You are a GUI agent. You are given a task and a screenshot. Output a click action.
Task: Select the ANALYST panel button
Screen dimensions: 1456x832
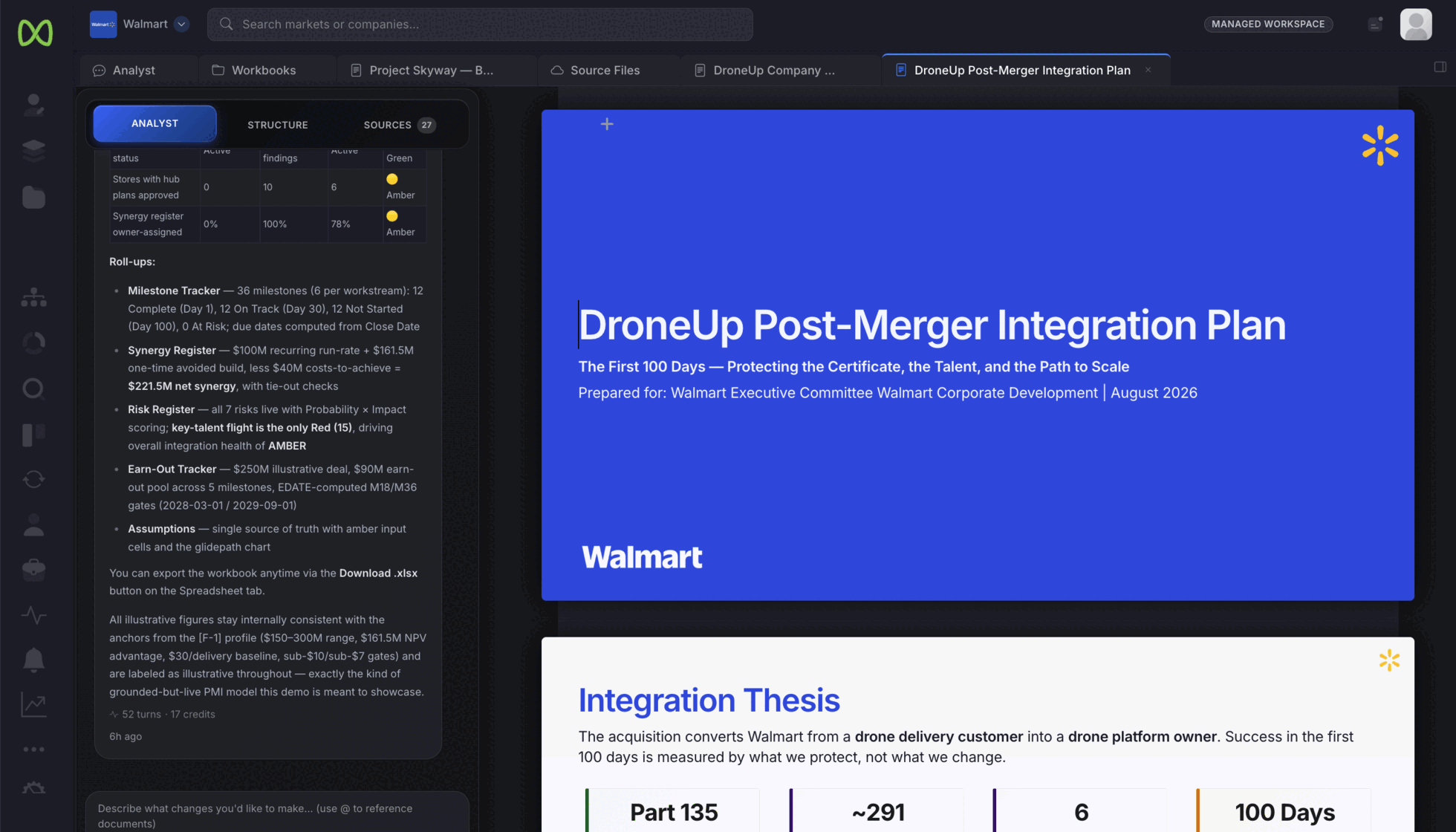[155, 123]
